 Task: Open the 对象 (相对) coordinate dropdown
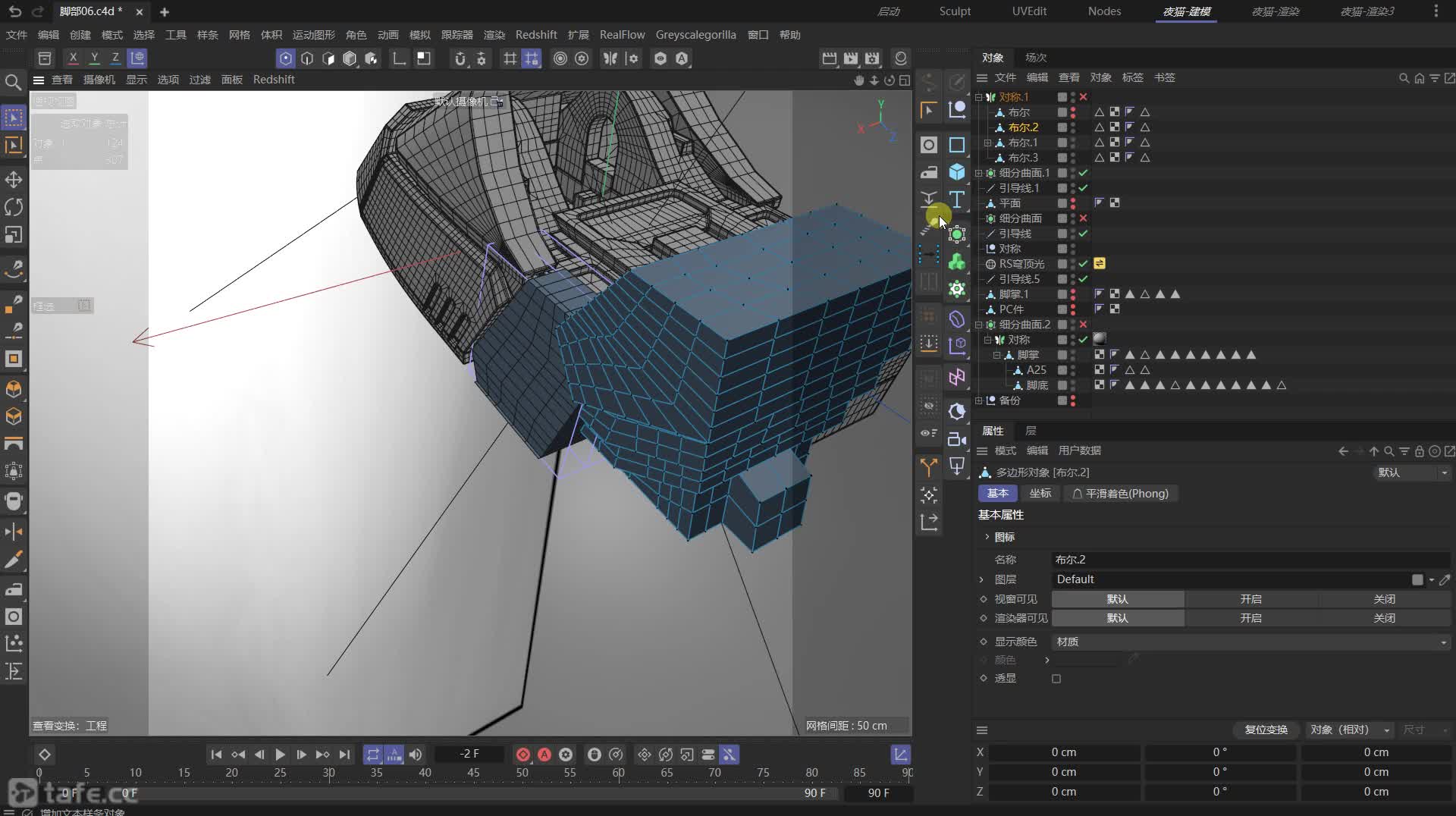1349,730
